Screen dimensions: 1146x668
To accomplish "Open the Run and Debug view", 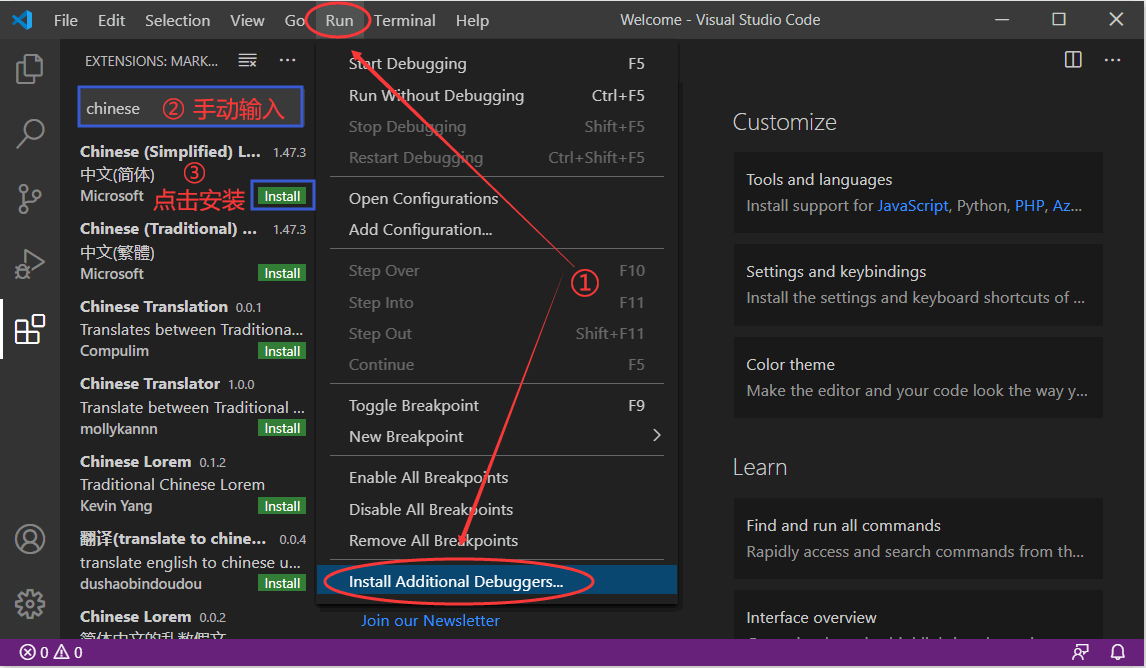I will [30, 263].
